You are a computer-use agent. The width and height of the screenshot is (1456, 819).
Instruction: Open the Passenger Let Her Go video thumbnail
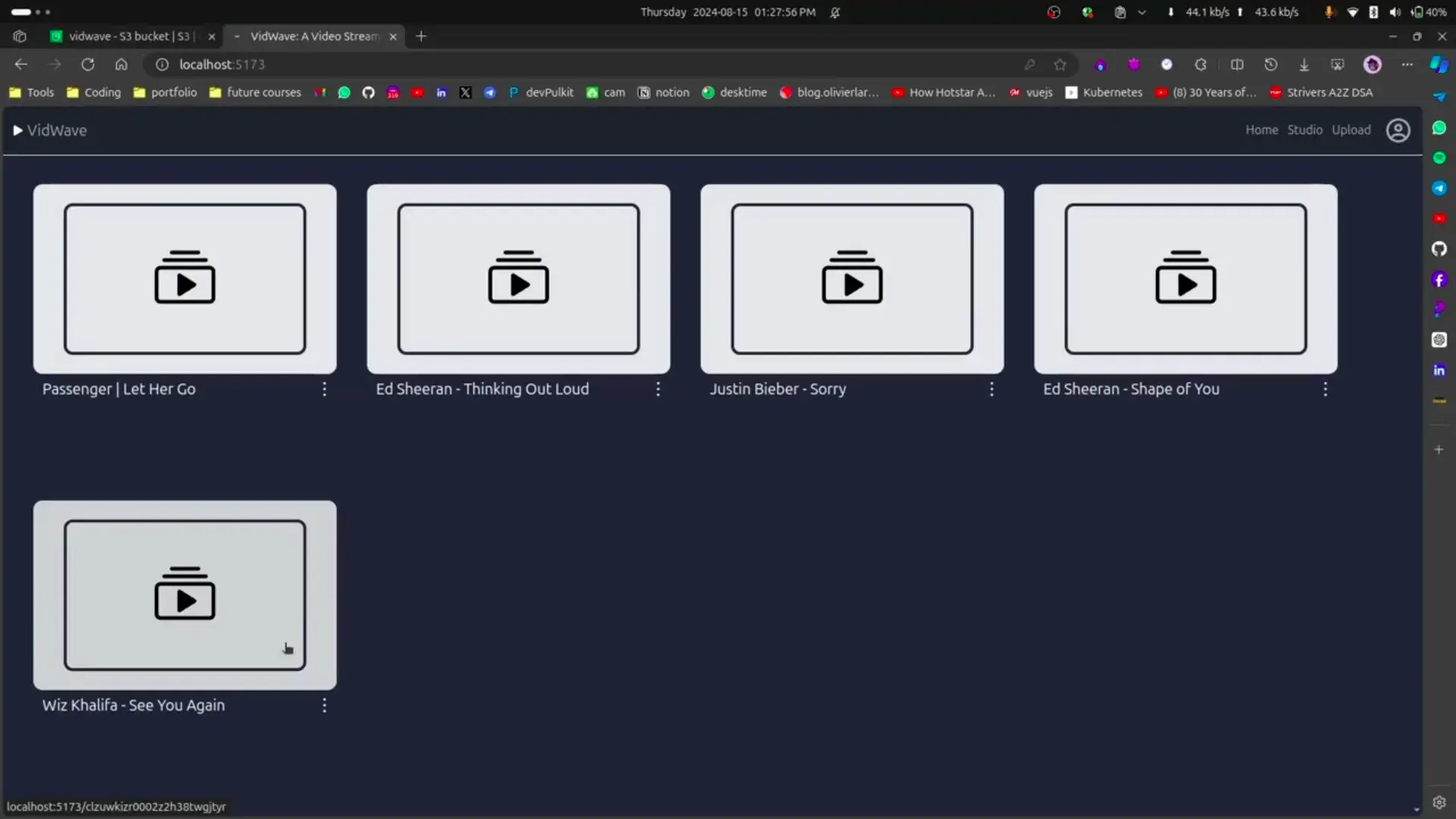tap(185, 278)
